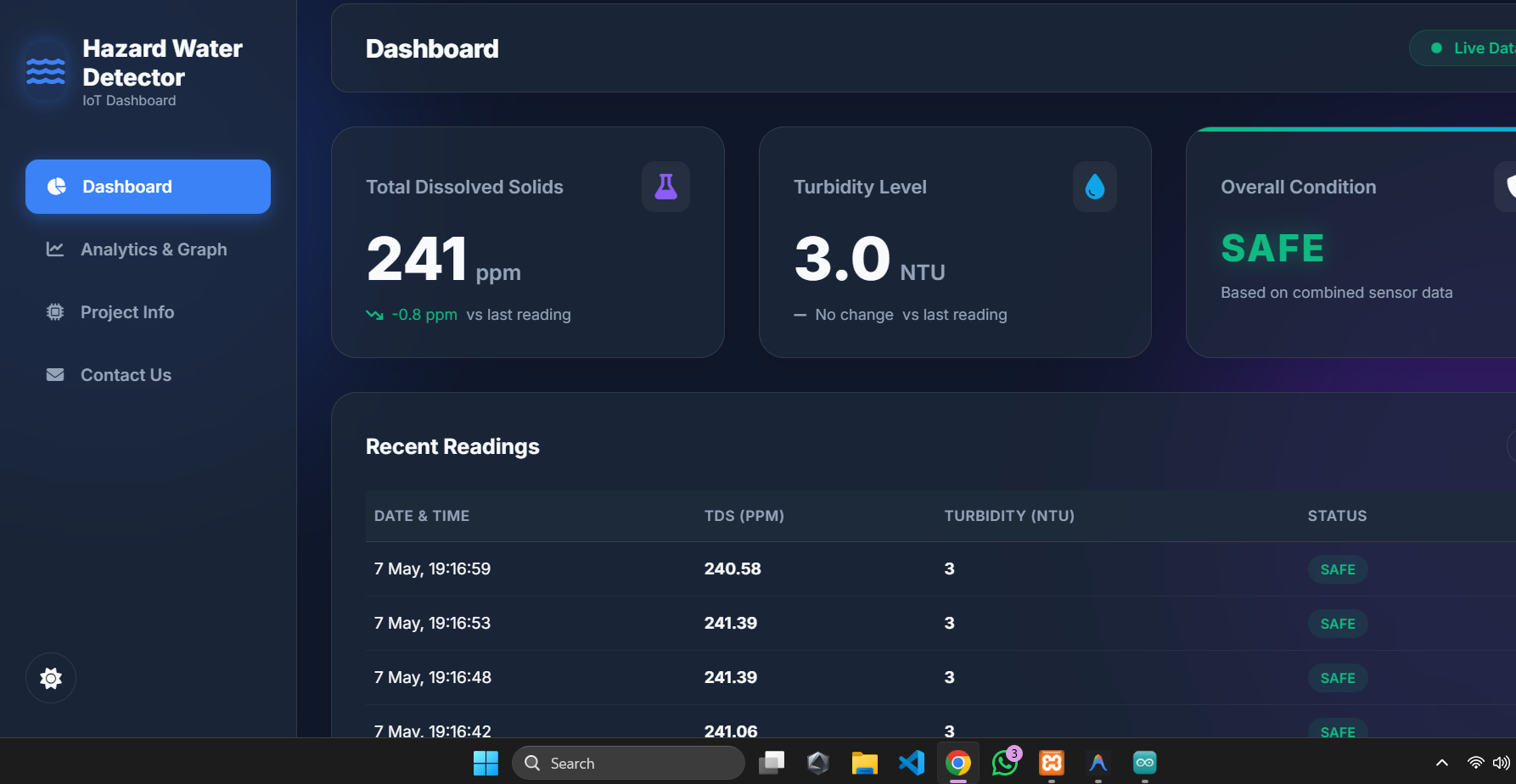1516x784 pixels.
Task: Select the 7 May, 19:16:48 timestamp
Action: (x=433, y=677)
